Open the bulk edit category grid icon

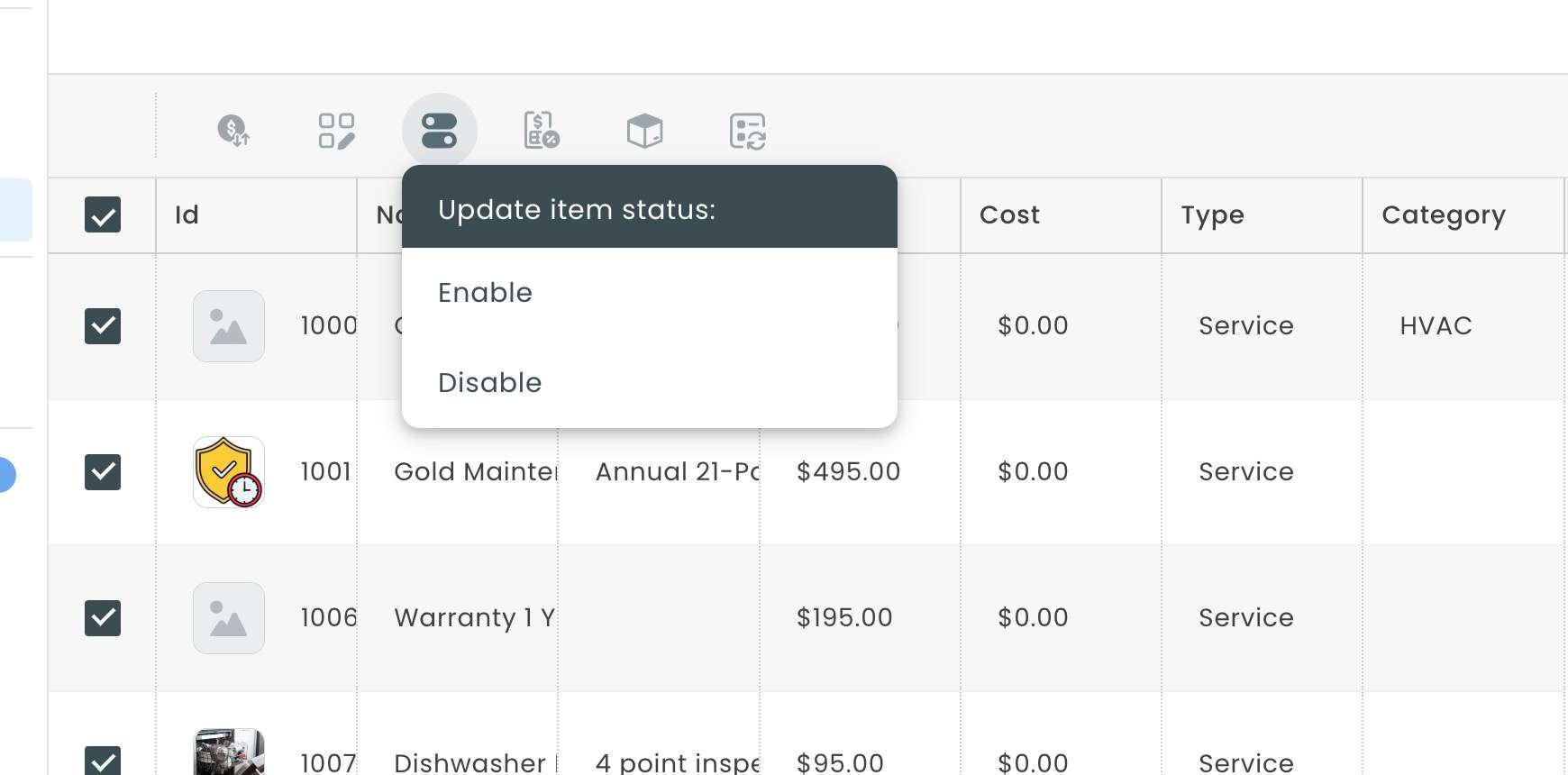pos(336,131)
